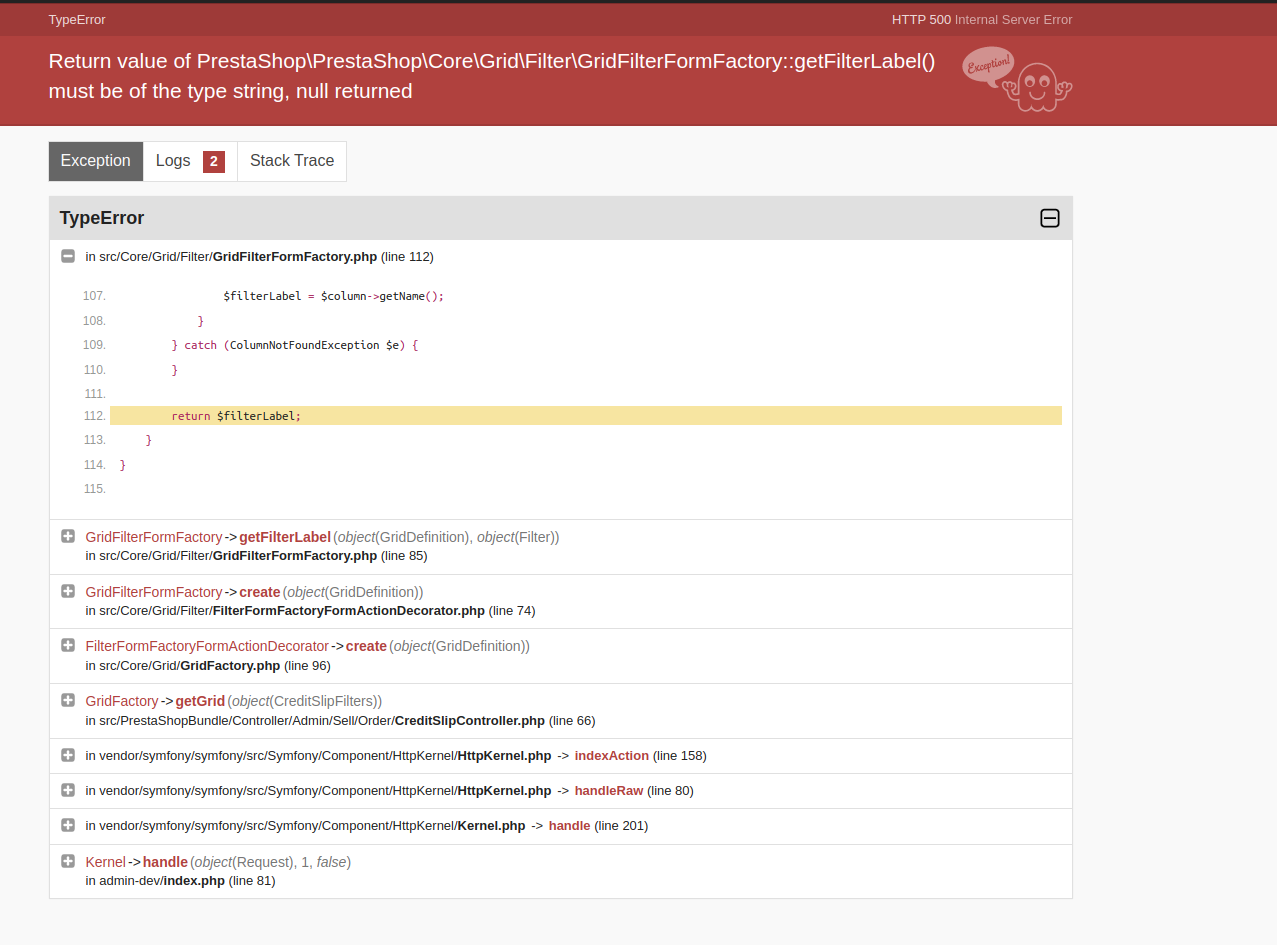
Task: Collapse the TypeError panel with minus icon
Action: 1050,218
